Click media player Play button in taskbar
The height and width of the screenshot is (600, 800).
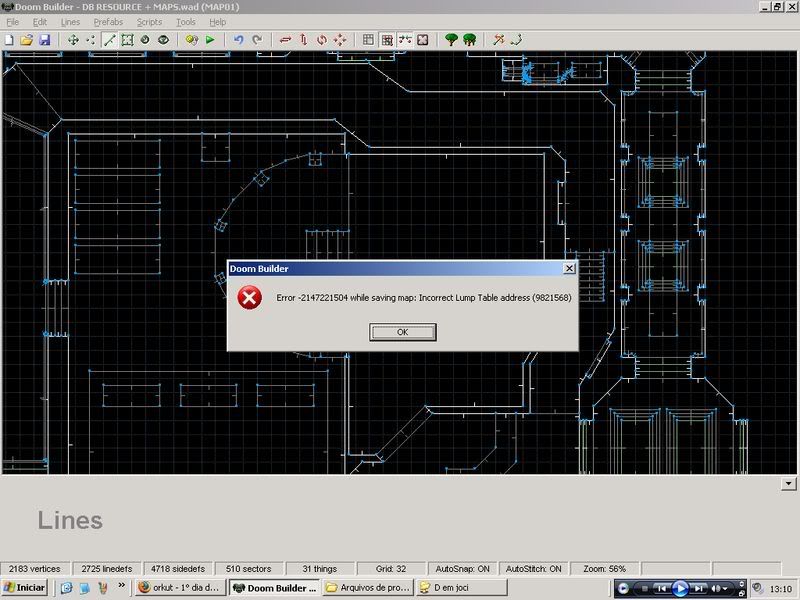point(680,588)
